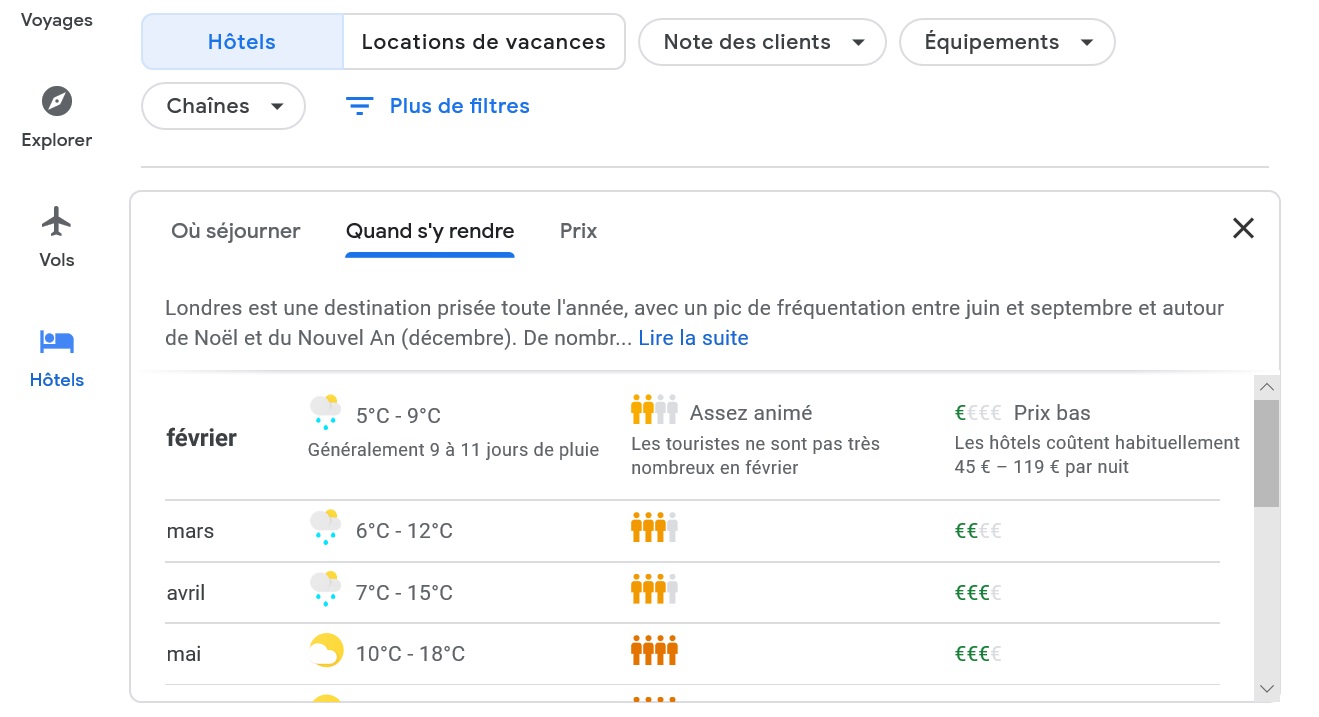Image resolution: width=1319 pixels, height=717 pixels.
Task: Open the Équipements dropdown
Action: point(1006,42)
